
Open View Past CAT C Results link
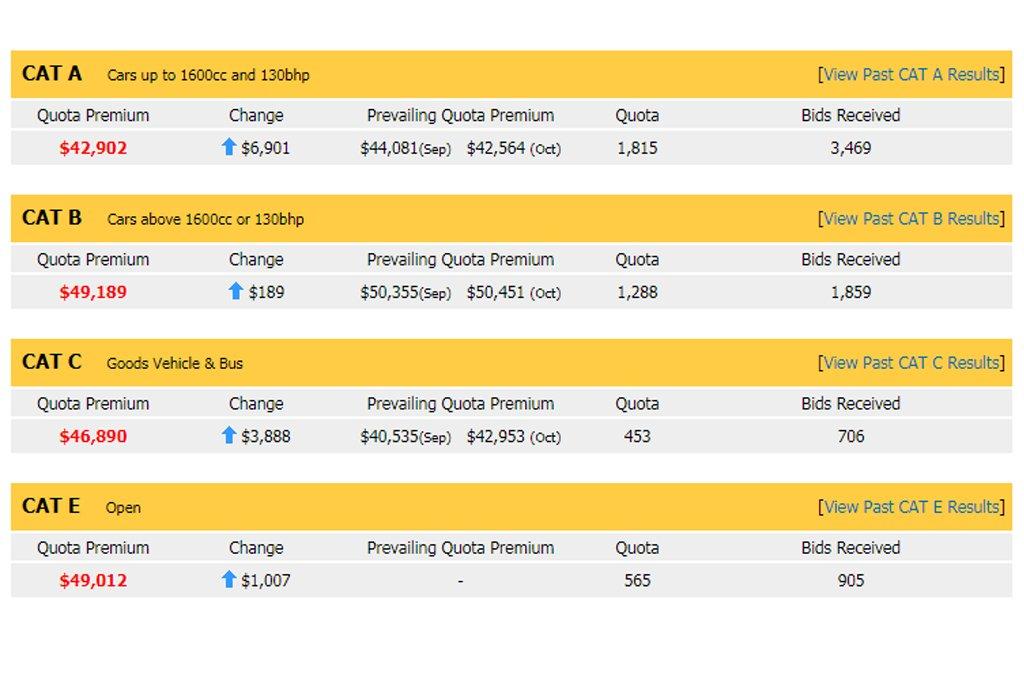(x=910, y=362)
